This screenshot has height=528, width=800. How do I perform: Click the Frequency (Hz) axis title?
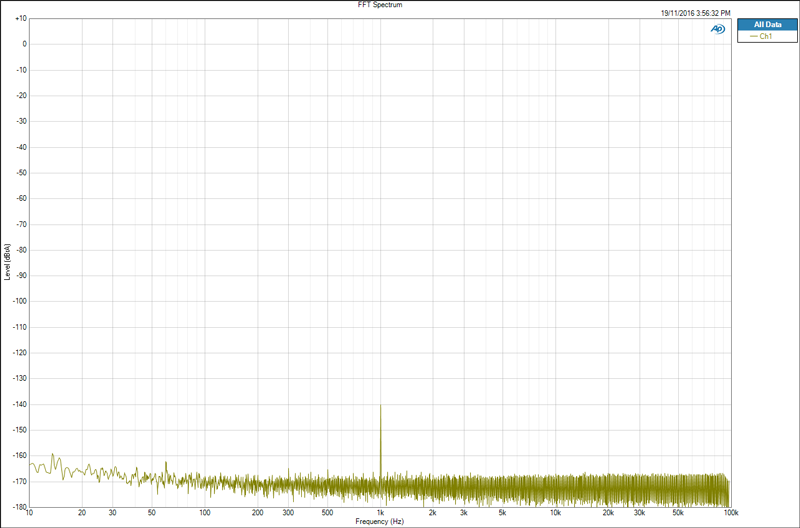coord(380,521)
